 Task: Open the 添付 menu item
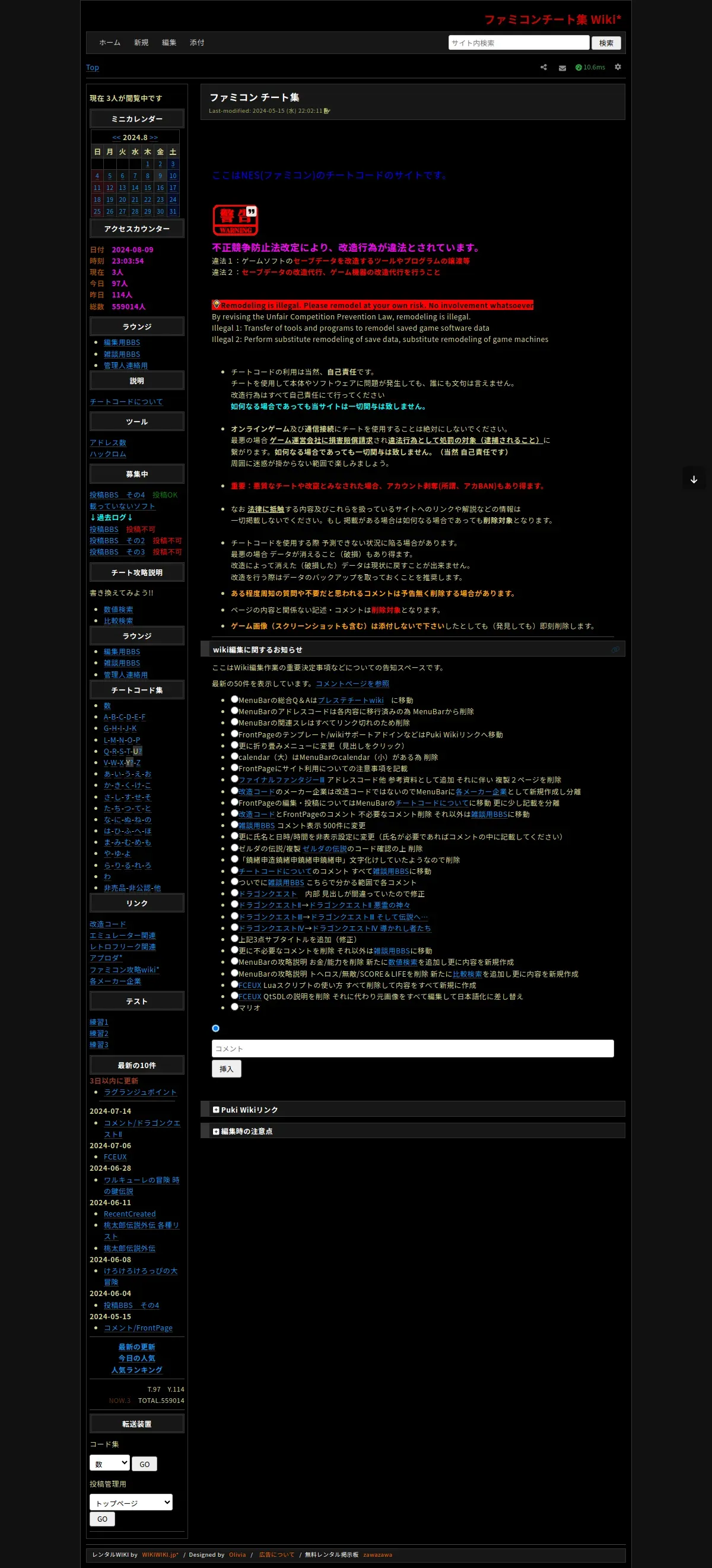click(196, 43)
